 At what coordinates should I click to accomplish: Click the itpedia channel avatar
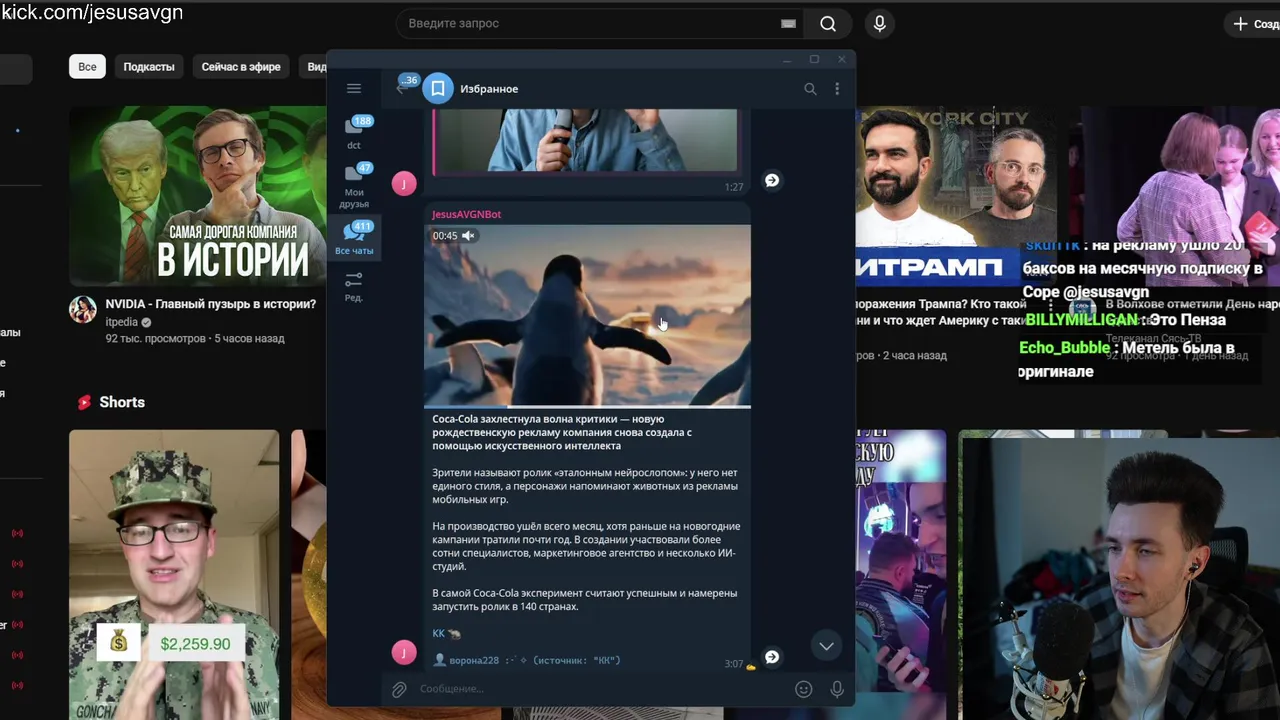point(83,310)
